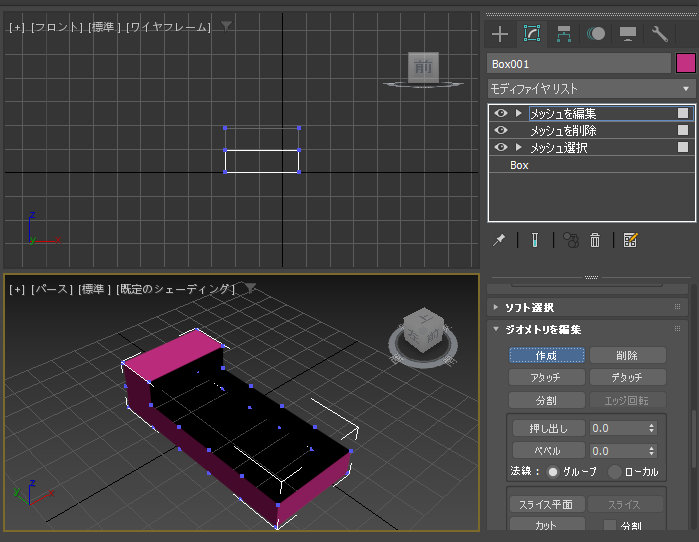Click the square box beside メッシュ選択

pos(683,147)
